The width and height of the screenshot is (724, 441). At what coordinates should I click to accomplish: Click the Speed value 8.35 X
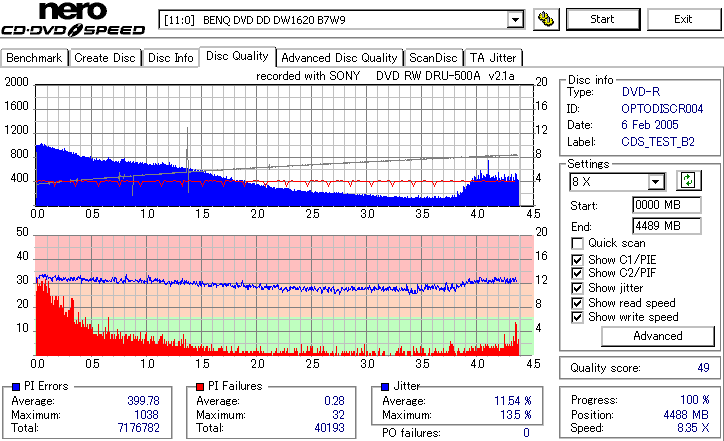pos(693,428)
